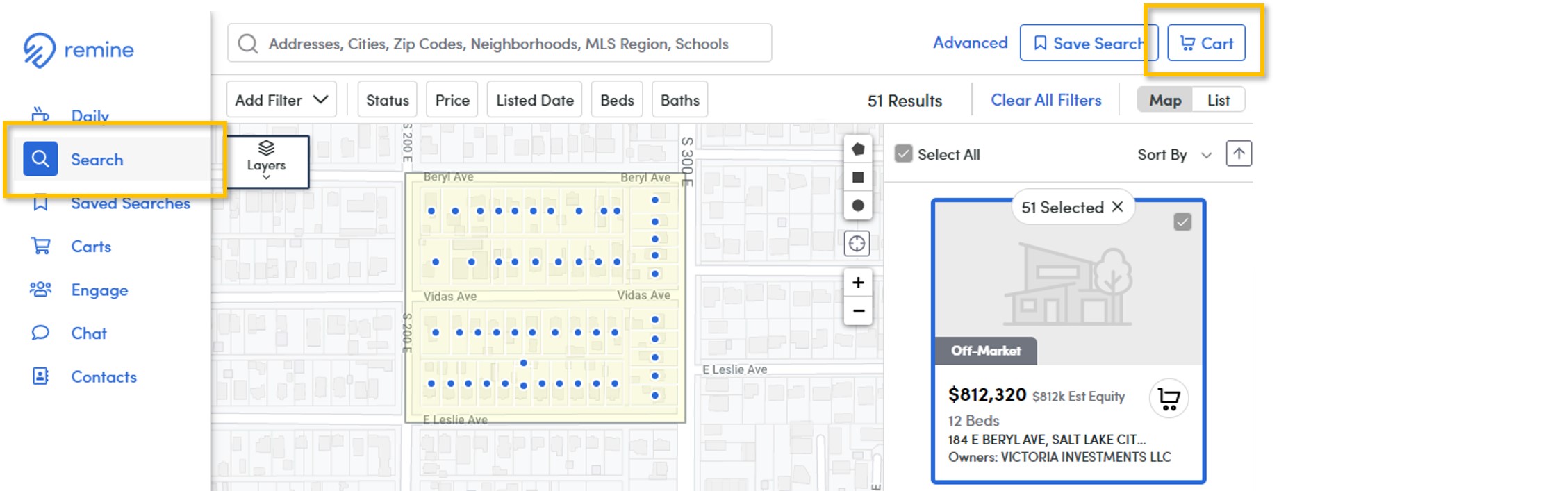Toggle the Select All checkbox
1568x491 pixels.
[903, 154]
